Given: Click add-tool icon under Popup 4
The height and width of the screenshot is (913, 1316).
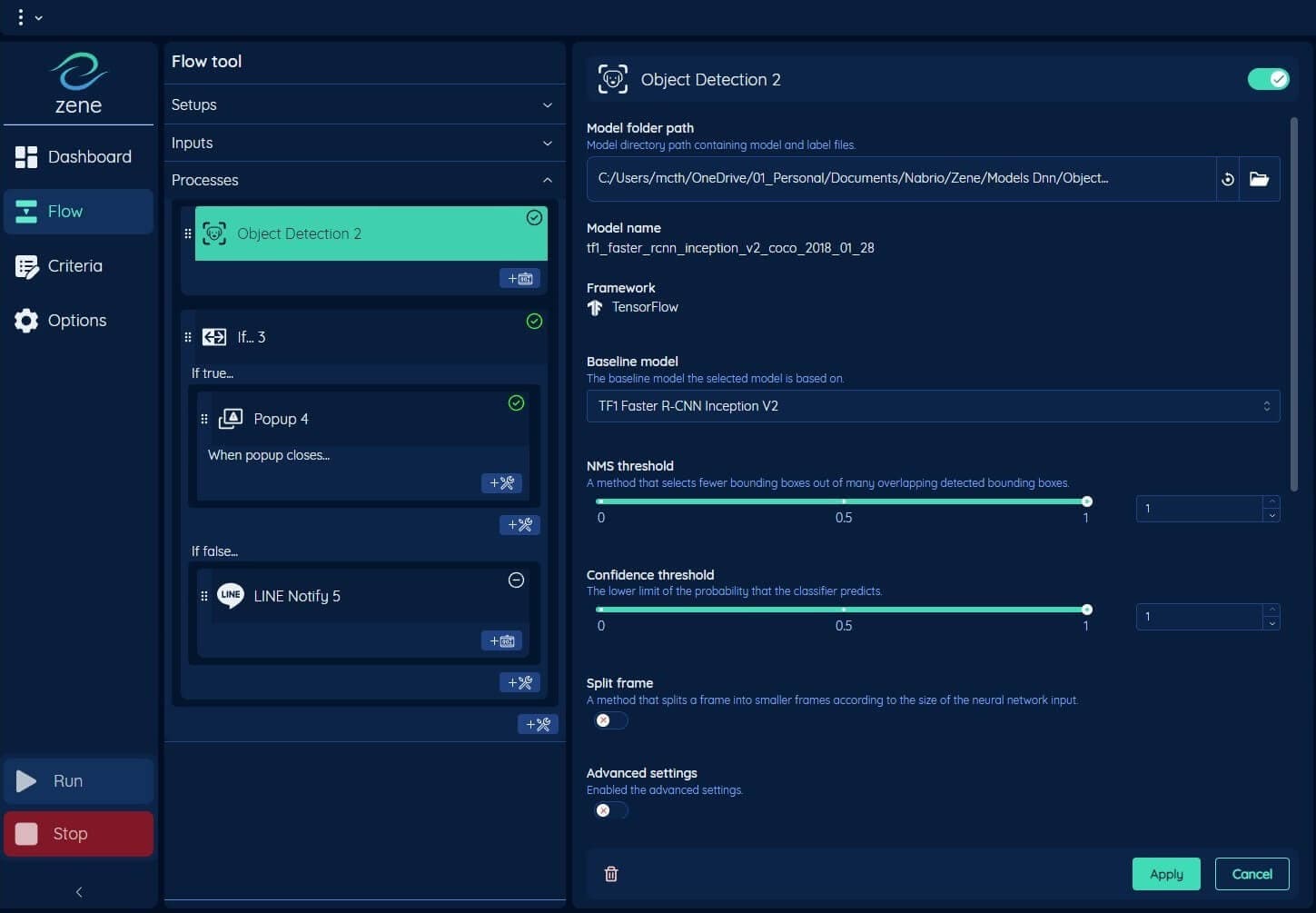Looking at the screenshot, I should (501, 483).
